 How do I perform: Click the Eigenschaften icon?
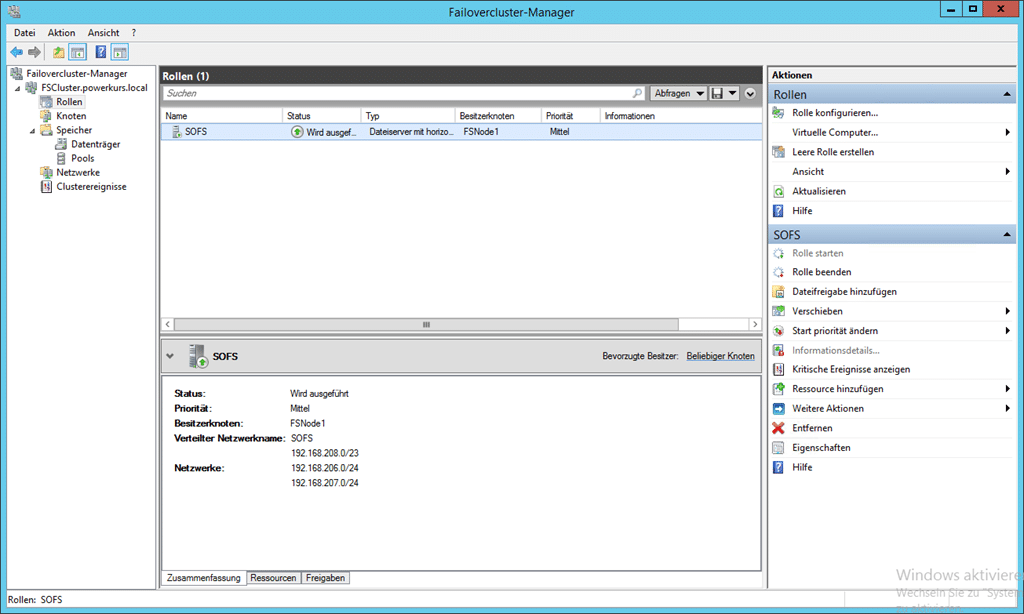pyautogui.click(x=778, y=448)
